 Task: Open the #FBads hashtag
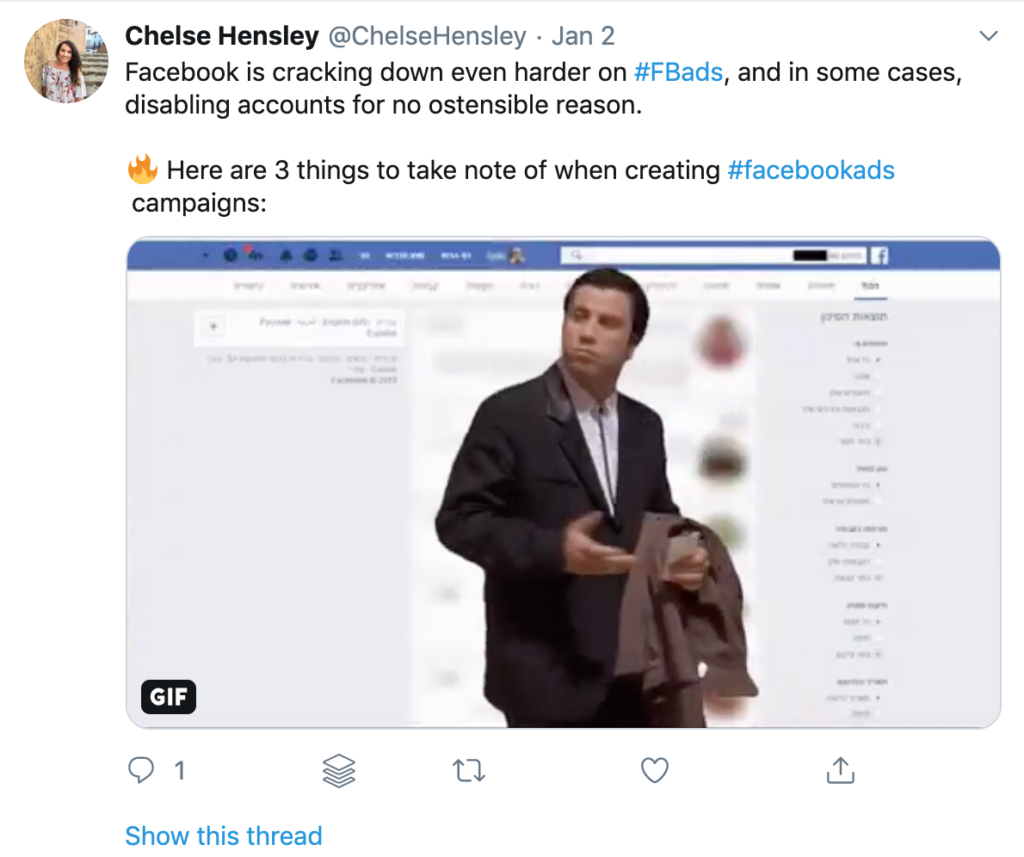tap(680, 73)
